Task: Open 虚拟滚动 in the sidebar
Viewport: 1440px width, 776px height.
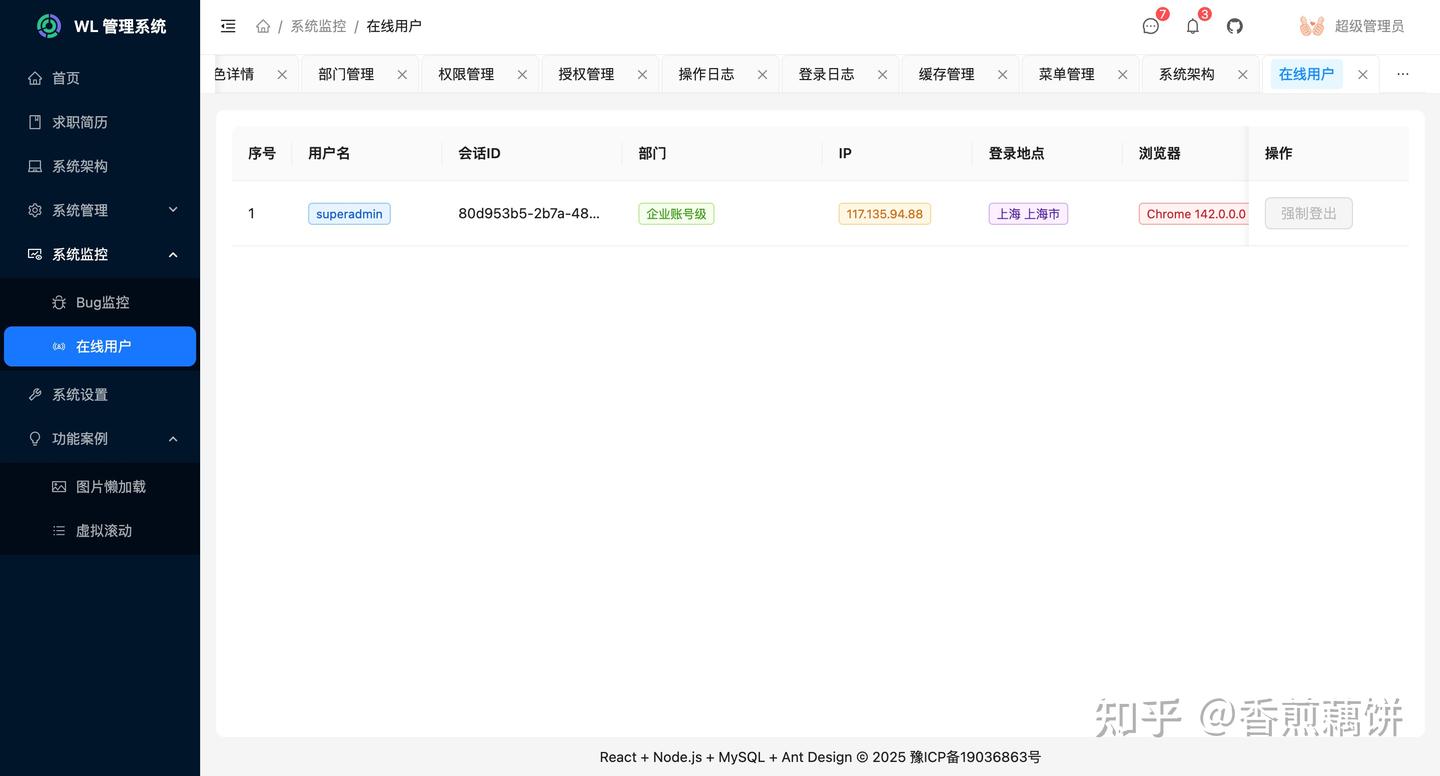Action: [x=100, y=530]
